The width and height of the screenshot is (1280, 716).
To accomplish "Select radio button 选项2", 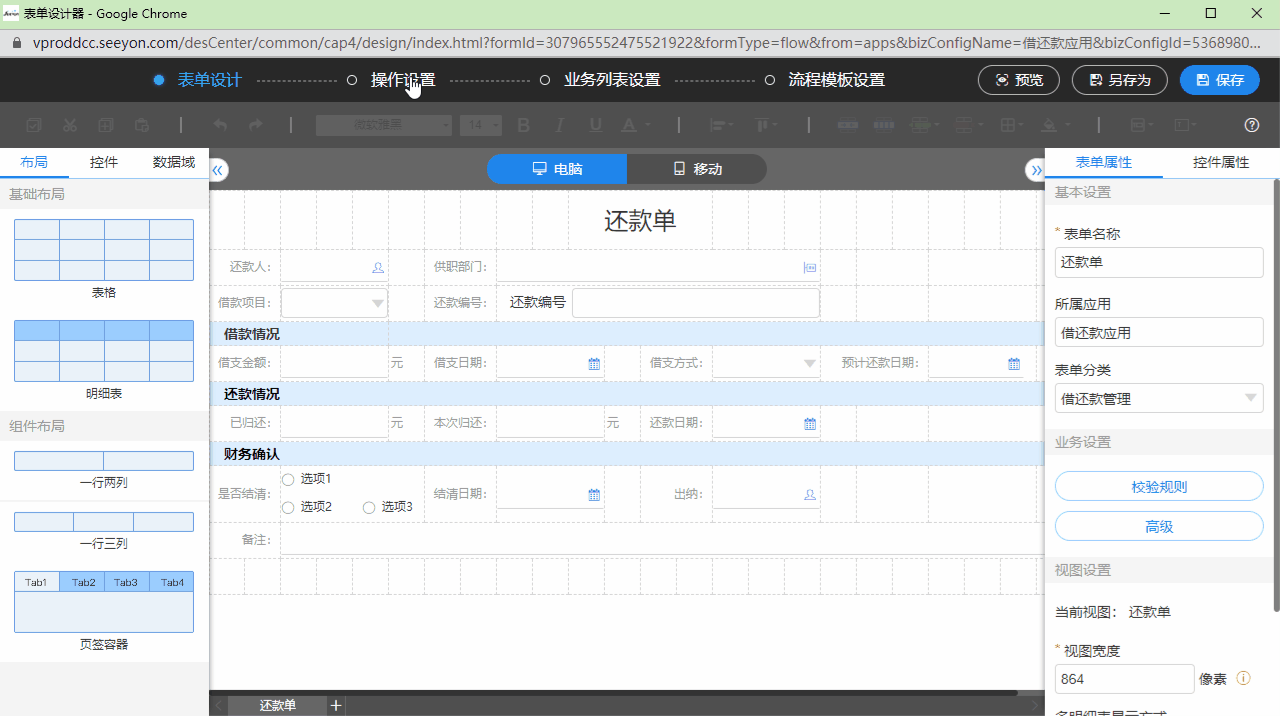I will (x=288, y=508).
